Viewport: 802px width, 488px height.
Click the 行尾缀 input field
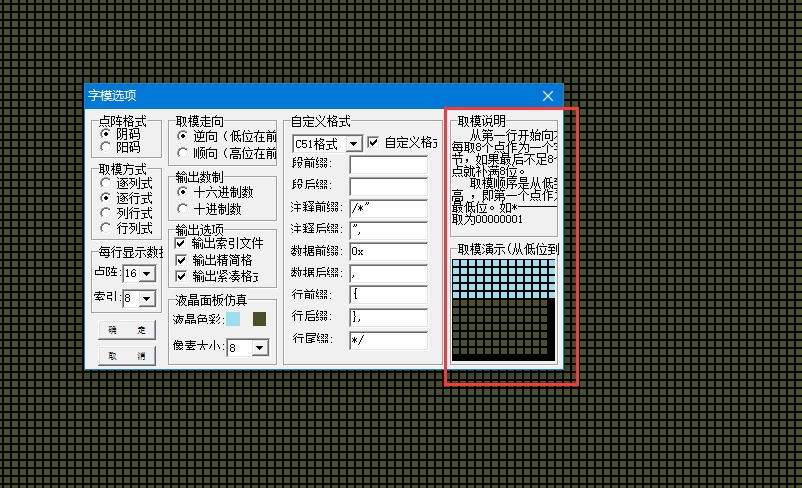click(x=389, y=340)
